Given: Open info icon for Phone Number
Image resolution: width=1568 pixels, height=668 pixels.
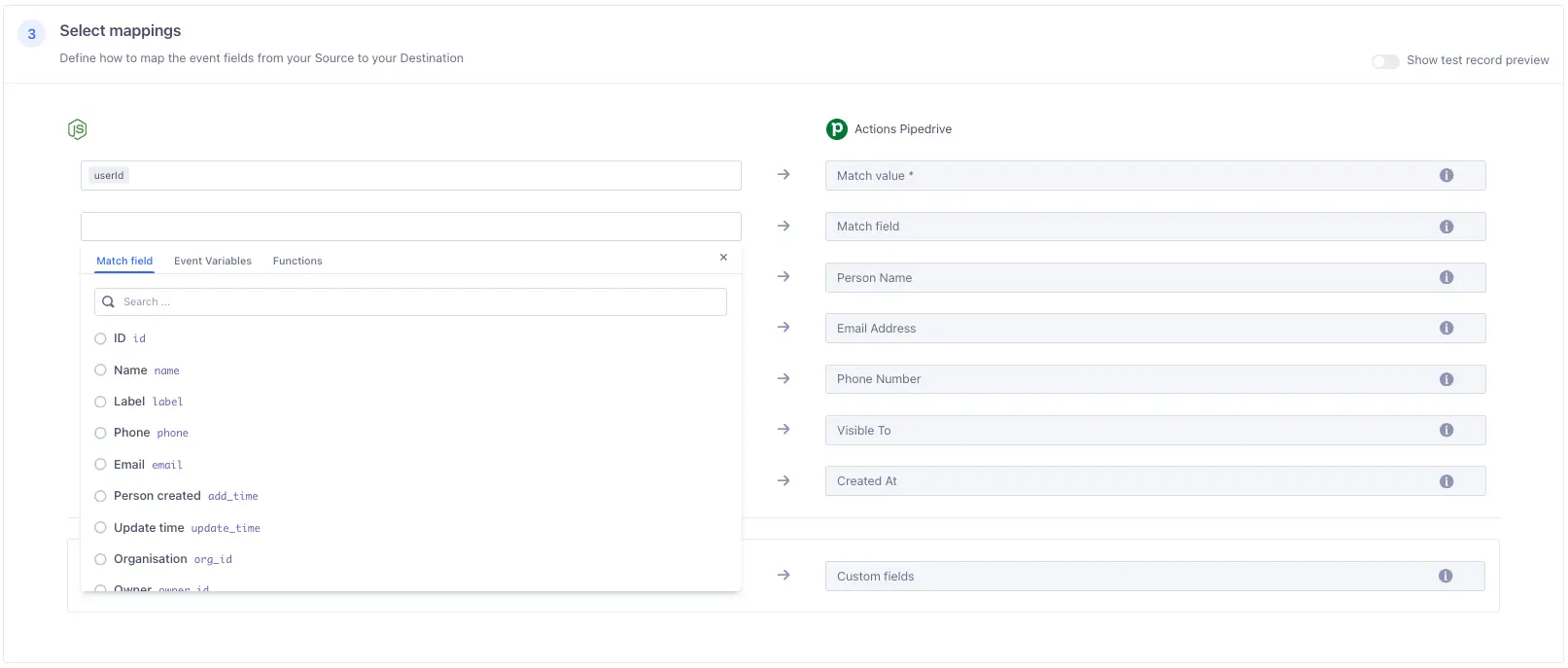Looking at the screenshot, I should click(x=1446, y=379).
